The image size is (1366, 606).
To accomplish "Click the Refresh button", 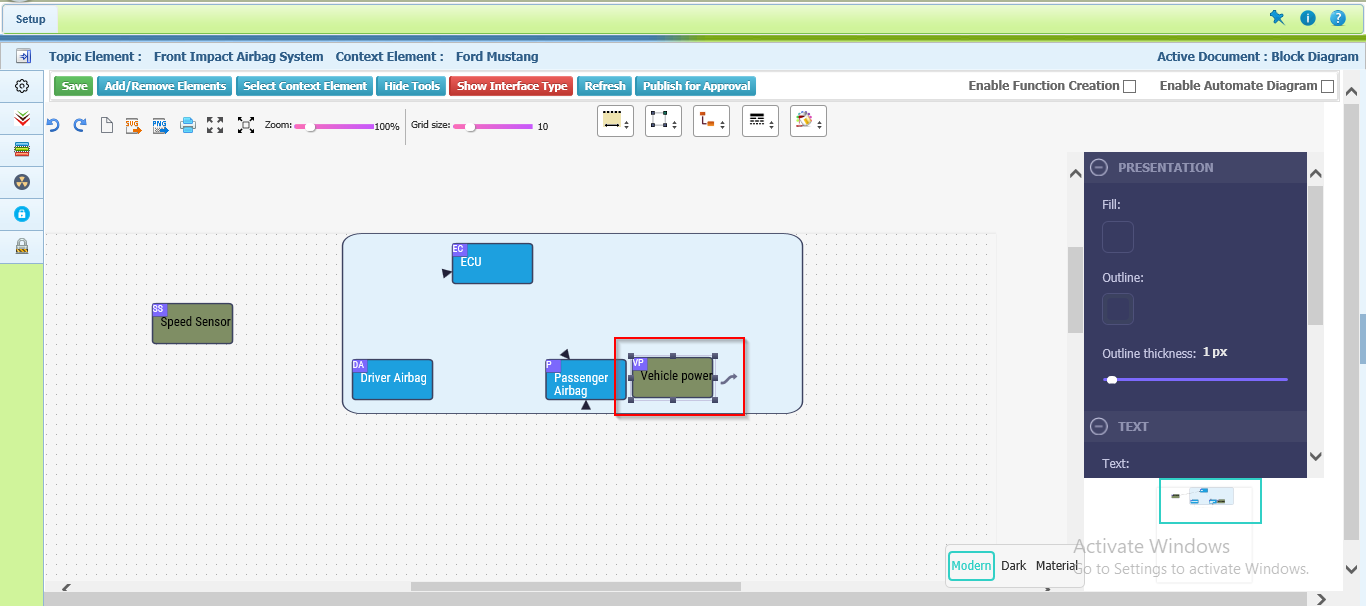I will (605, 86).
